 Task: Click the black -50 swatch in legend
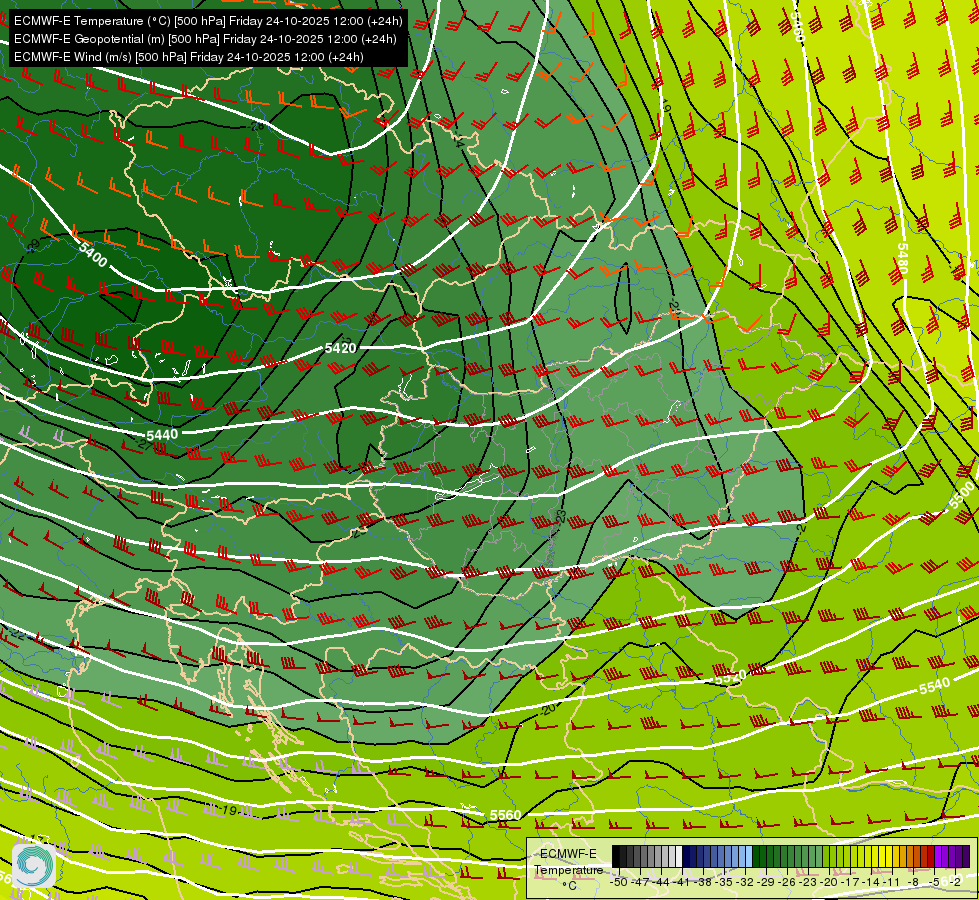click(x=616, y=856)
